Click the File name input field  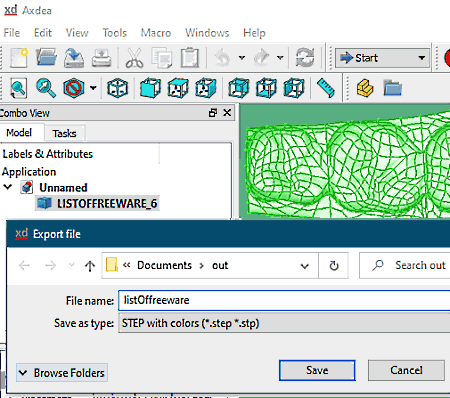pyautogui.click(x=284, y=300)
